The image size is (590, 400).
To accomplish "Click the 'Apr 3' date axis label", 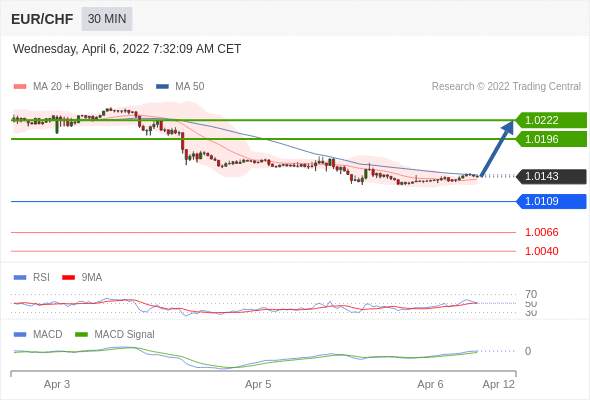I will coord(57,385).
